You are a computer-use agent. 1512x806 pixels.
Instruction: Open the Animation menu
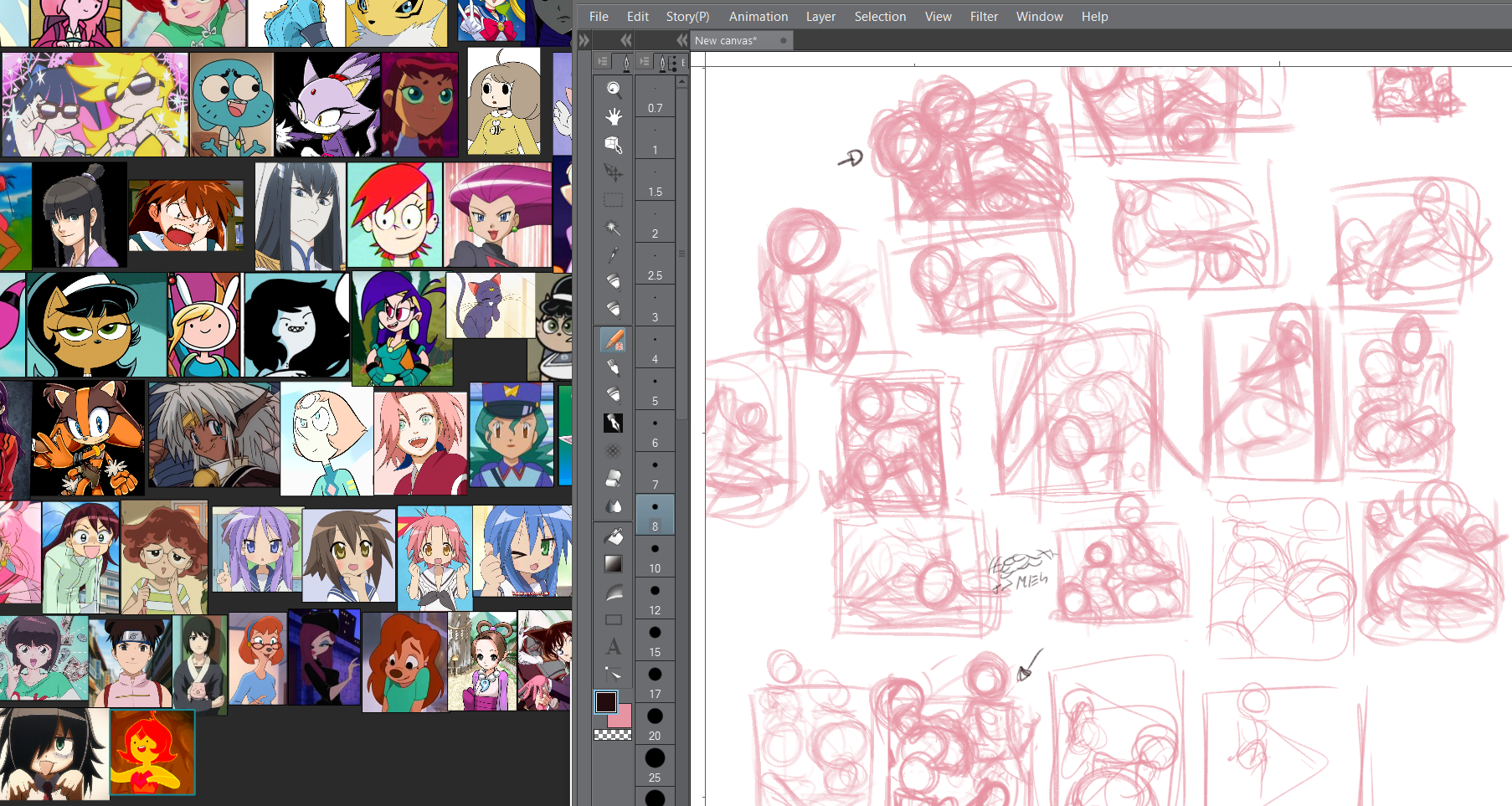tap(759, 16)
